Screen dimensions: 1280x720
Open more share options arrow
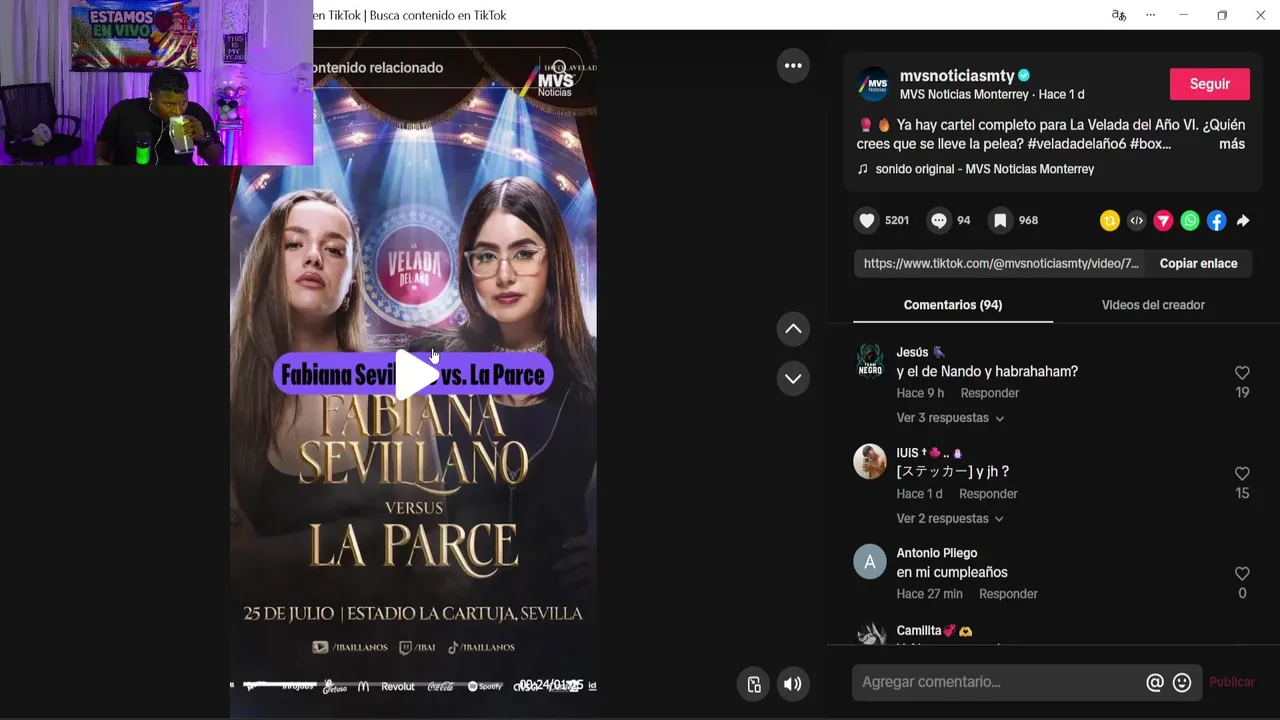click(1243, 221)
